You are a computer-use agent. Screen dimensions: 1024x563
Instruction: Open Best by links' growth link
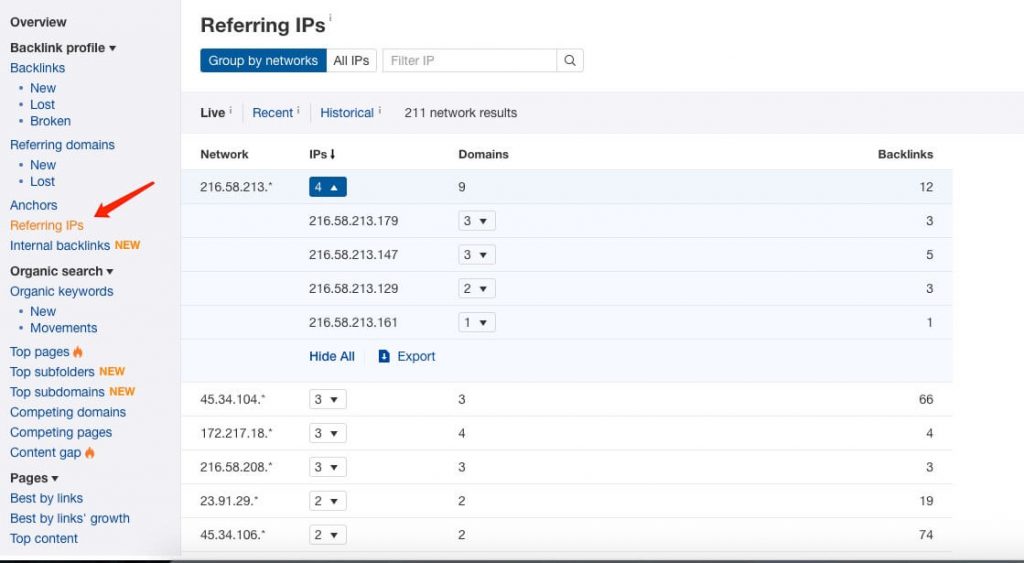tap(70, 519)
